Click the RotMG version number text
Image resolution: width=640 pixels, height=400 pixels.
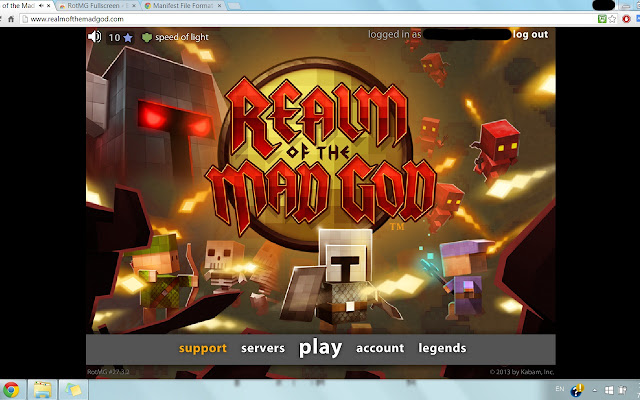108,372
